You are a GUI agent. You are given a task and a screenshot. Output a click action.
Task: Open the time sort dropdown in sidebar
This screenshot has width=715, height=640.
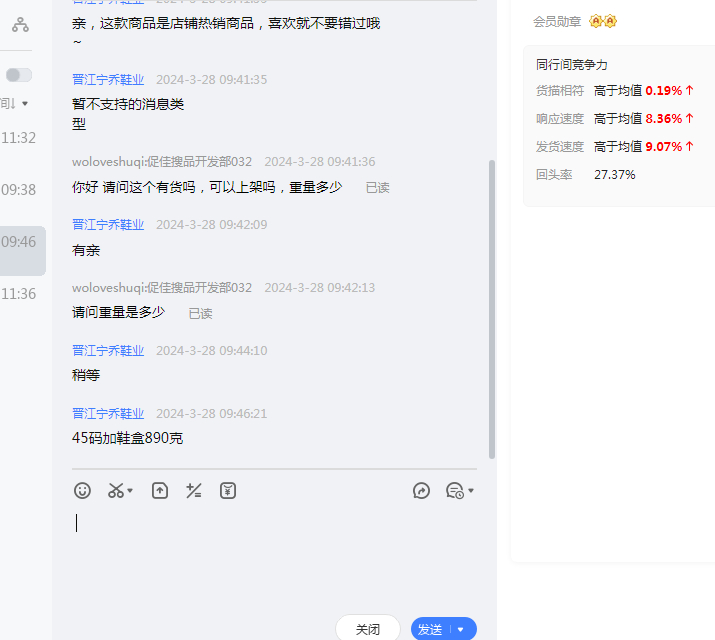(24, 103)
